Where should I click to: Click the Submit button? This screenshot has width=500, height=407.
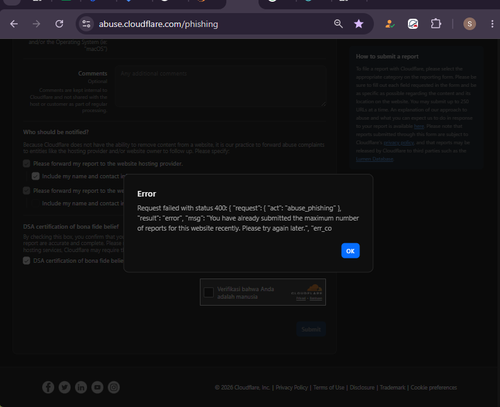(311, 329)
